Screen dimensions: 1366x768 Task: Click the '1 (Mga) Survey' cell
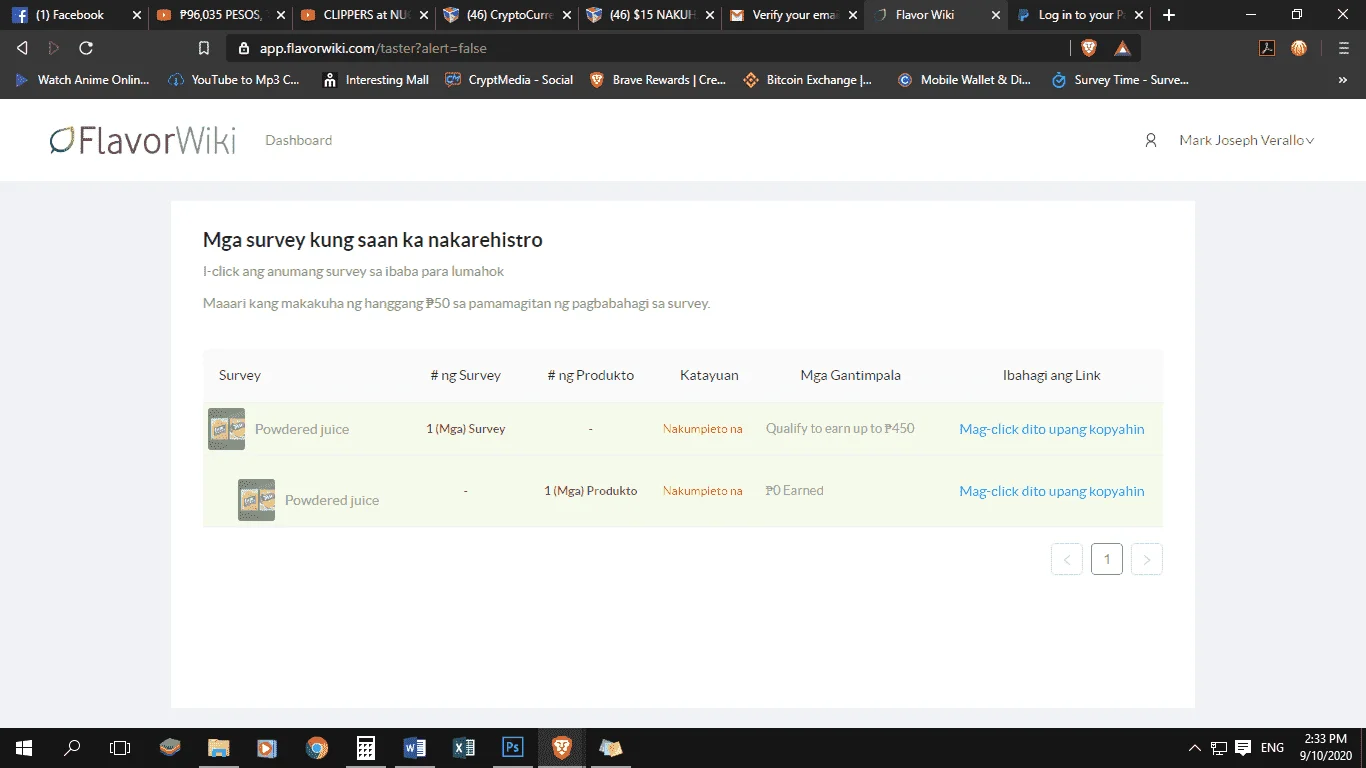click(x=466, y=429)
